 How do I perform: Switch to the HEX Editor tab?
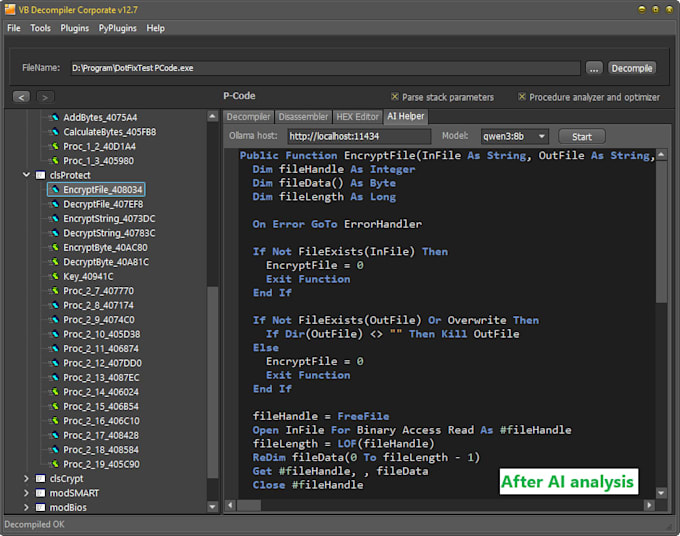[357, 117]
